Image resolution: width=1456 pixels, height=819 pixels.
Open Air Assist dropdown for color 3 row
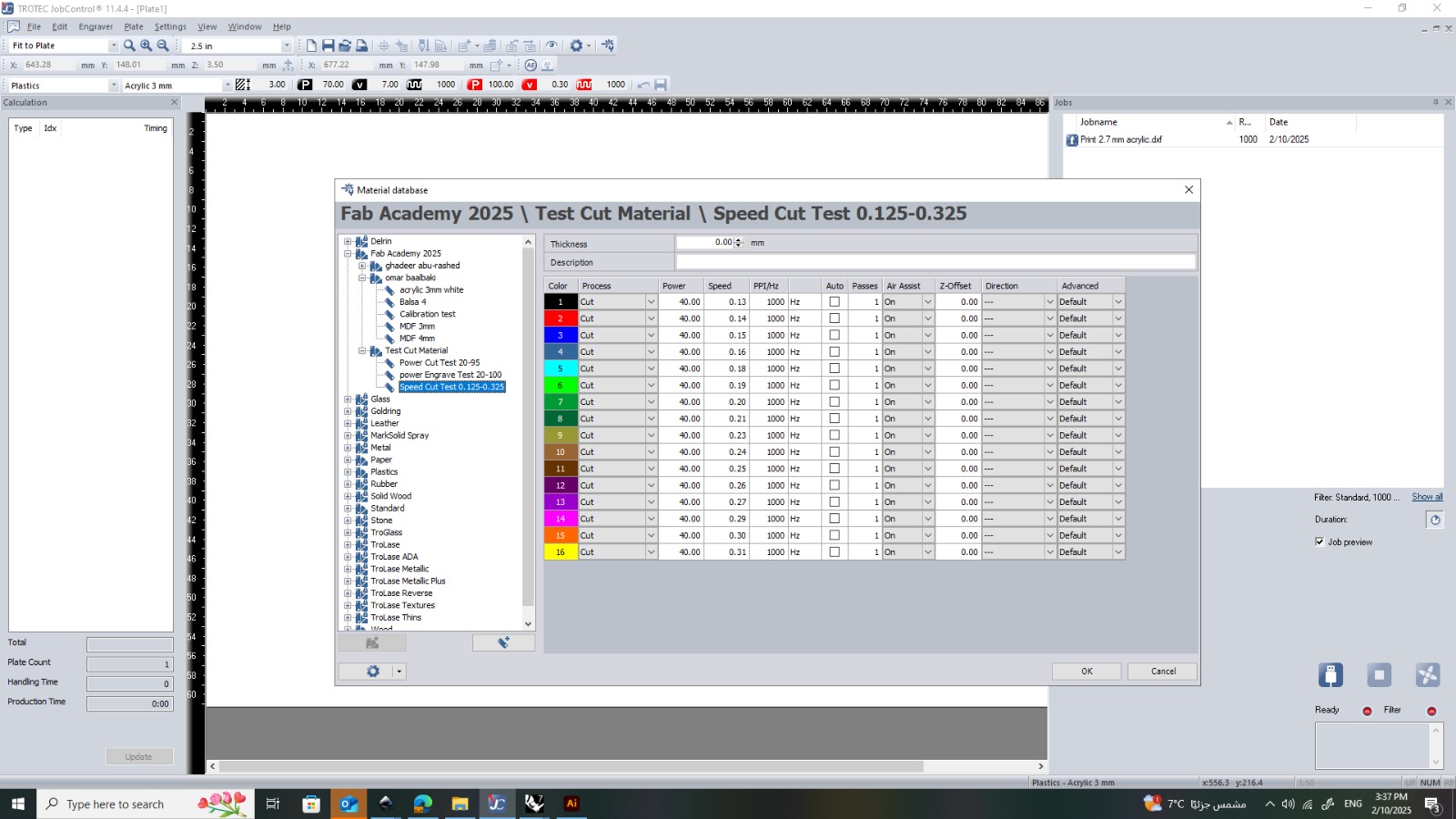tap(927, 336)
